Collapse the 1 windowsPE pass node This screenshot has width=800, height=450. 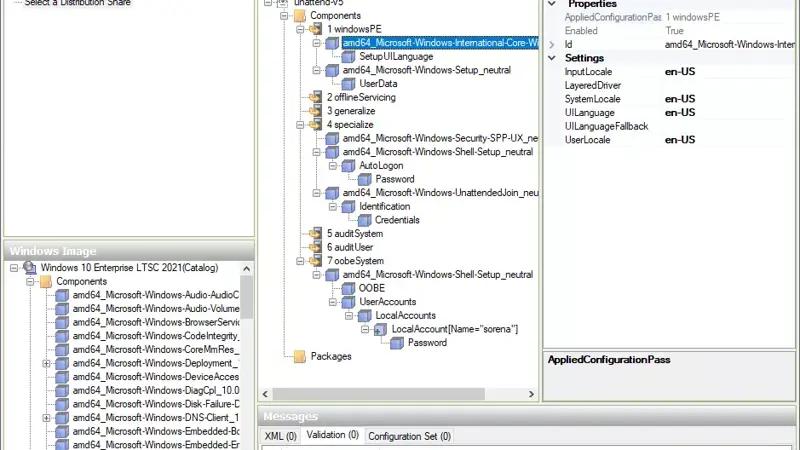click(300, 29)
